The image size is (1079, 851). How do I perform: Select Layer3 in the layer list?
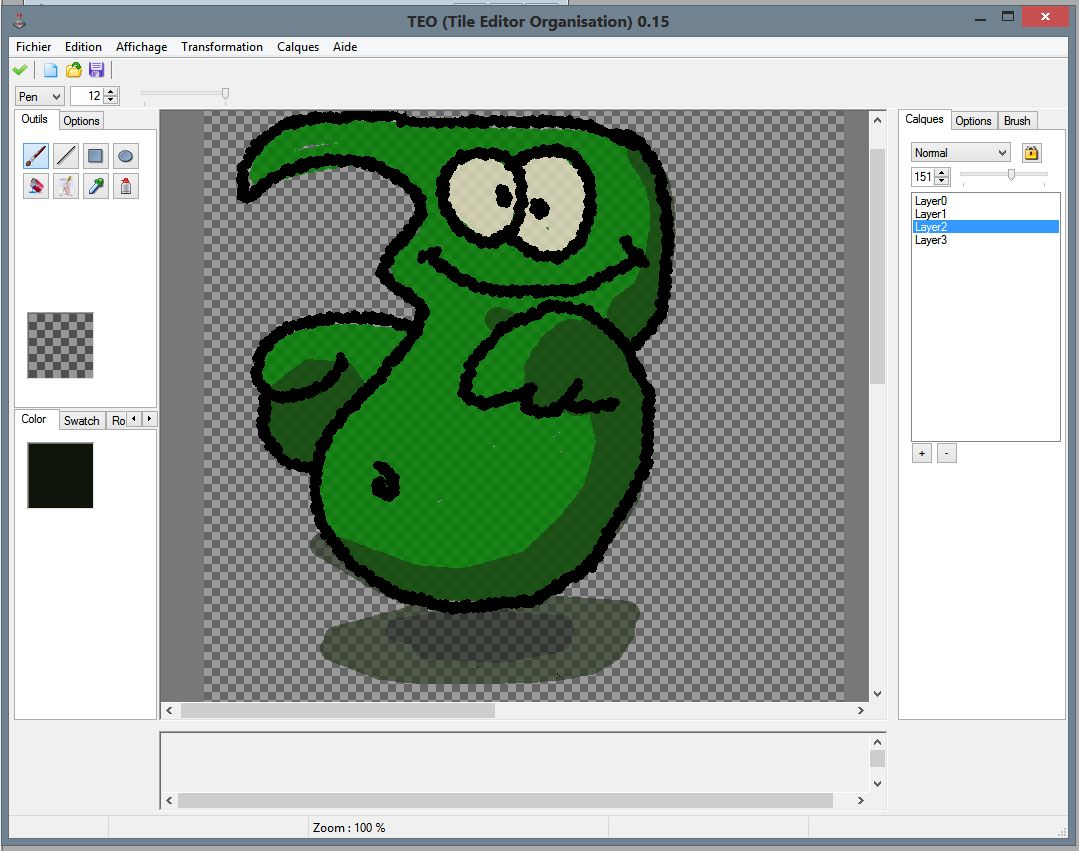985,240
